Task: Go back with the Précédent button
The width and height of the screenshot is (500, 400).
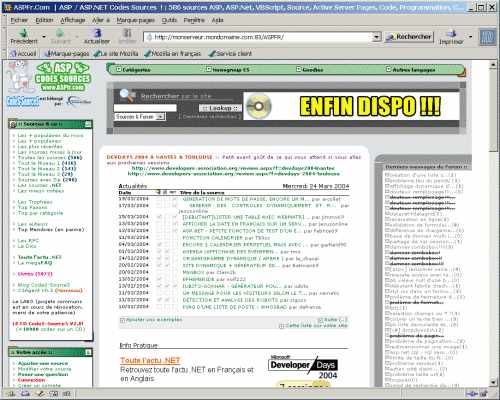Action: [23, 36]
